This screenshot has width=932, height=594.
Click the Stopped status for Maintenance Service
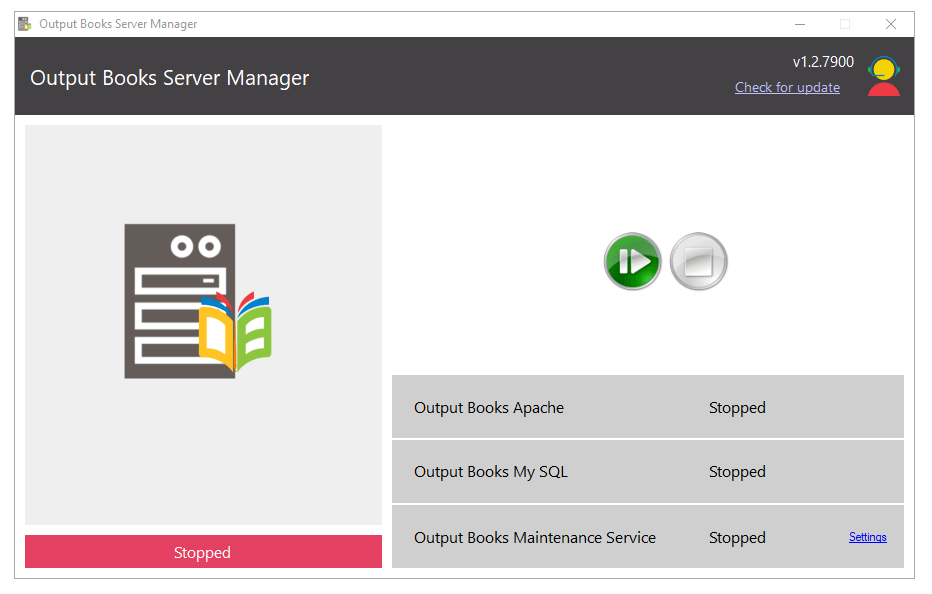[737, 538]
